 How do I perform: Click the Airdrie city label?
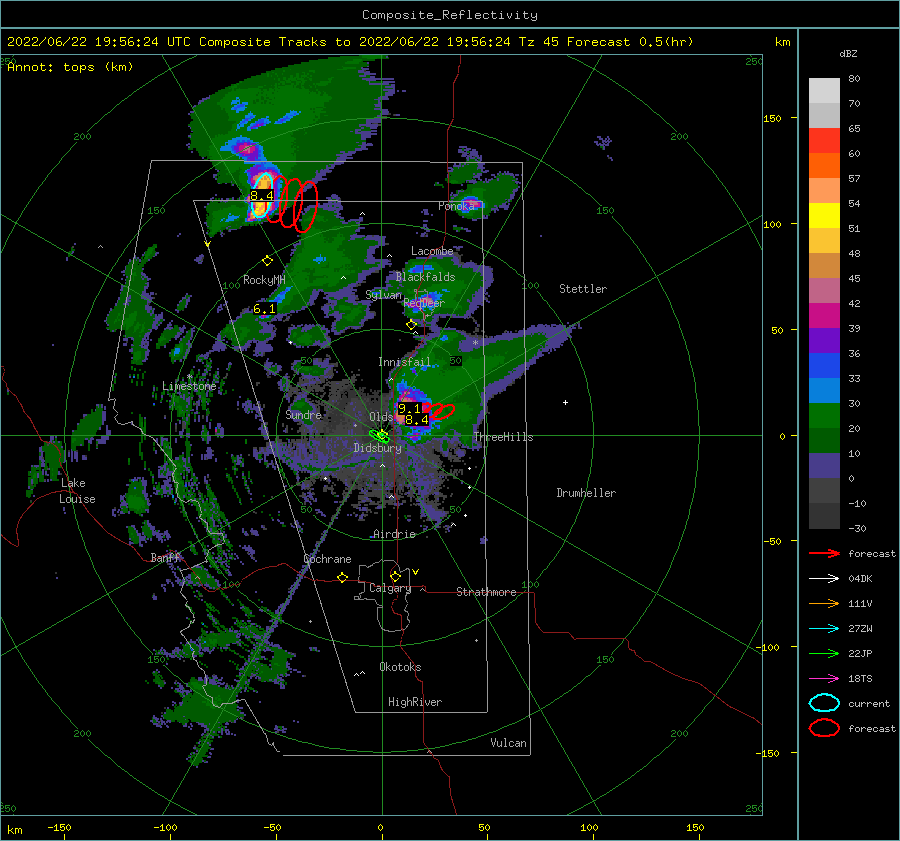(x=394, y=534)
